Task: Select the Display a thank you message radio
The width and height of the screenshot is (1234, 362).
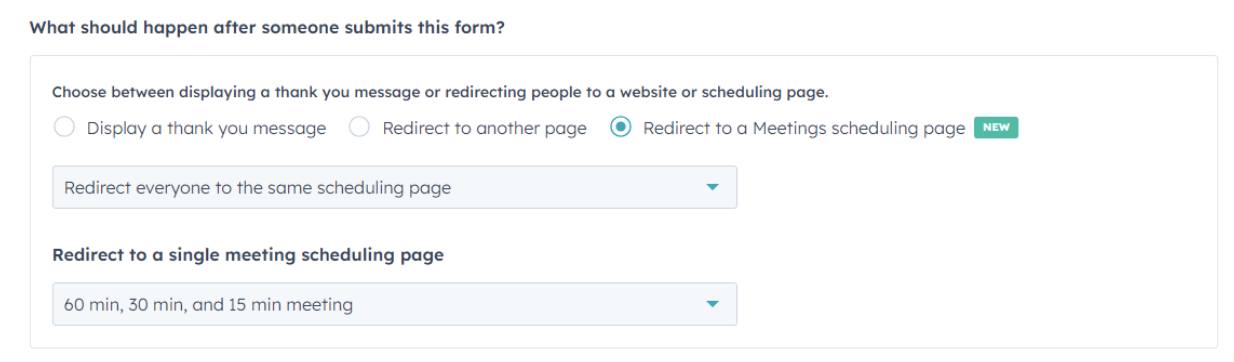Action: pyautogui.click(x=64, y=128)
